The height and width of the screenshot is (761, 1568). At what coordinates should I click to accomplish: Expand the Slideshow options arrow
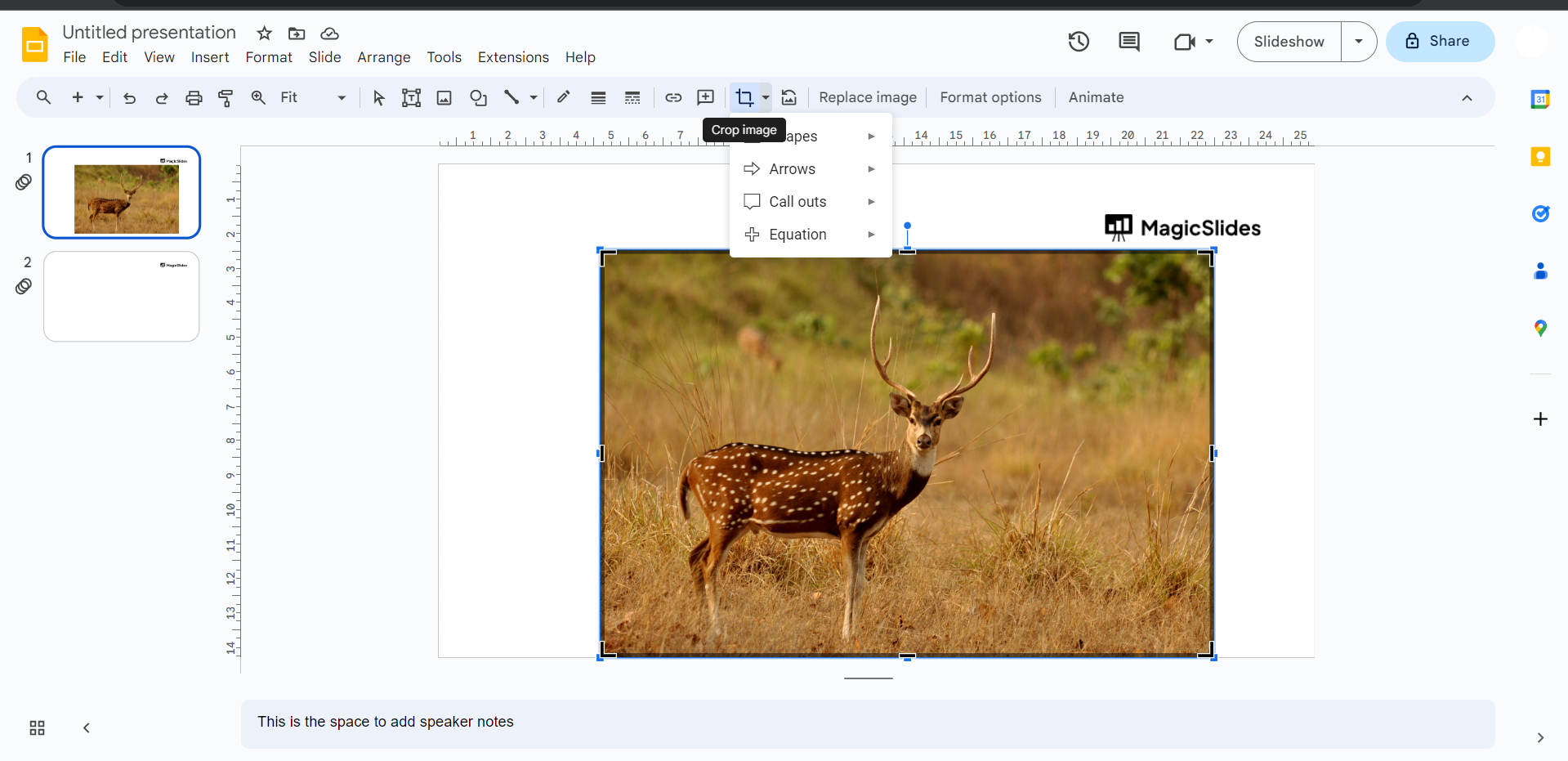[x=1359, y=42]
